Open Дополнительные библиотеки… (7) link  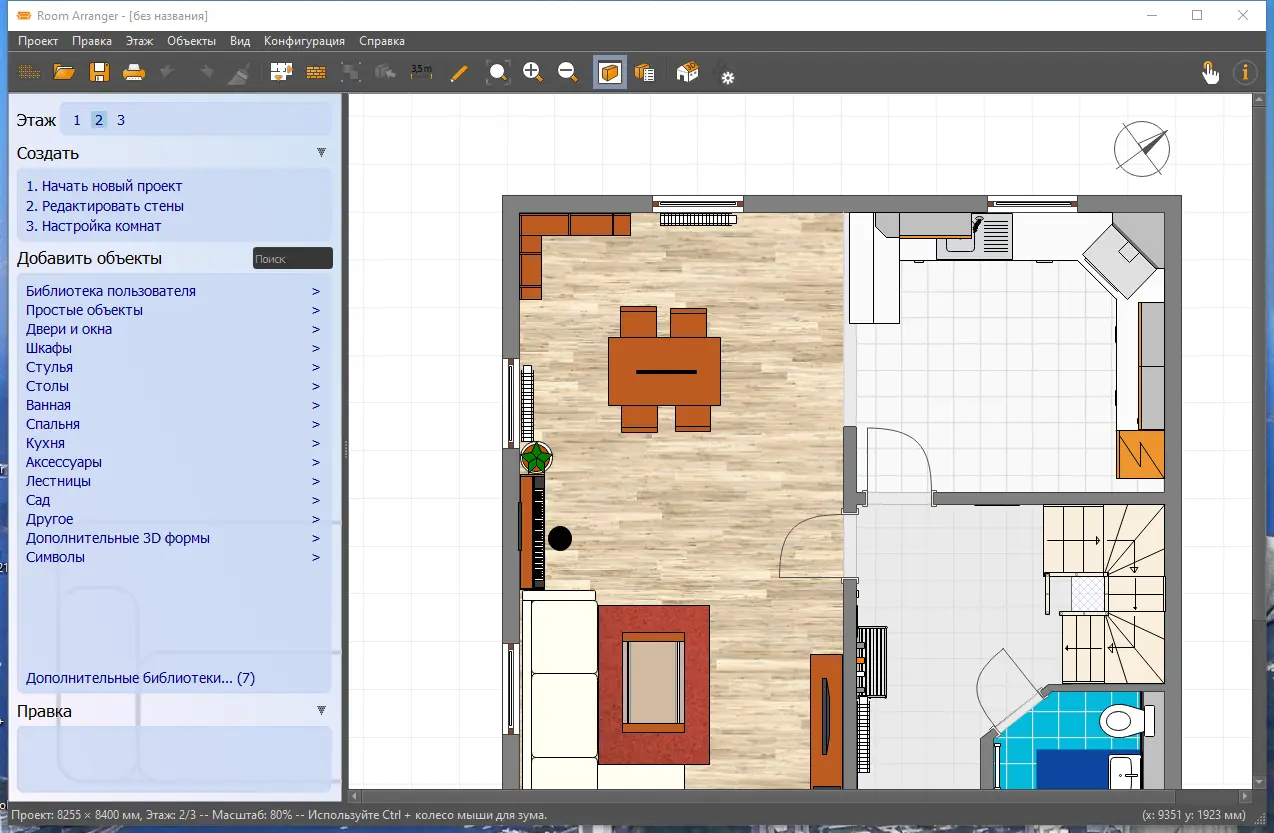[x=140, y=678]
